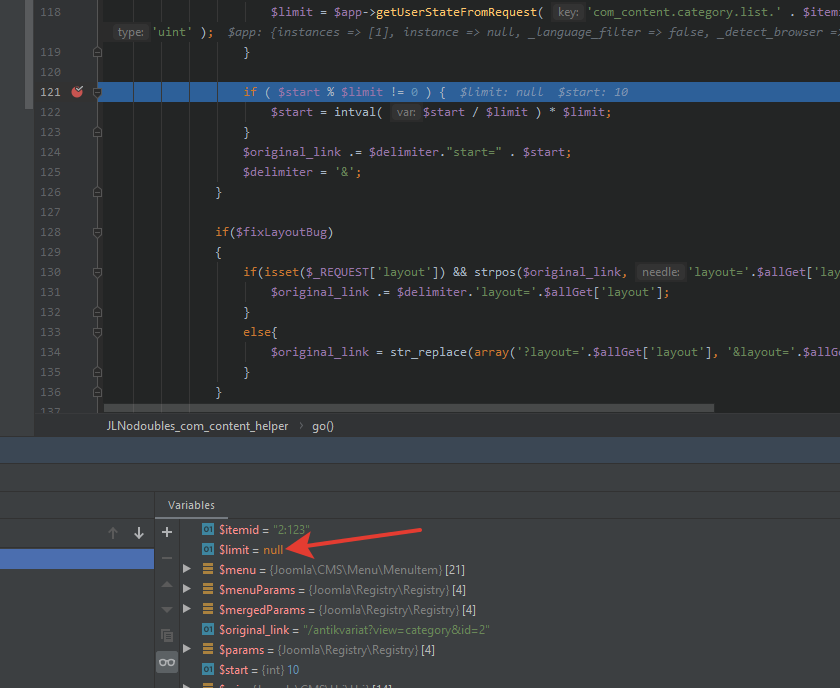This screenshot has height=688, width=840.
Task: Expand the $menuParams variable node
Action: point(187,589)
